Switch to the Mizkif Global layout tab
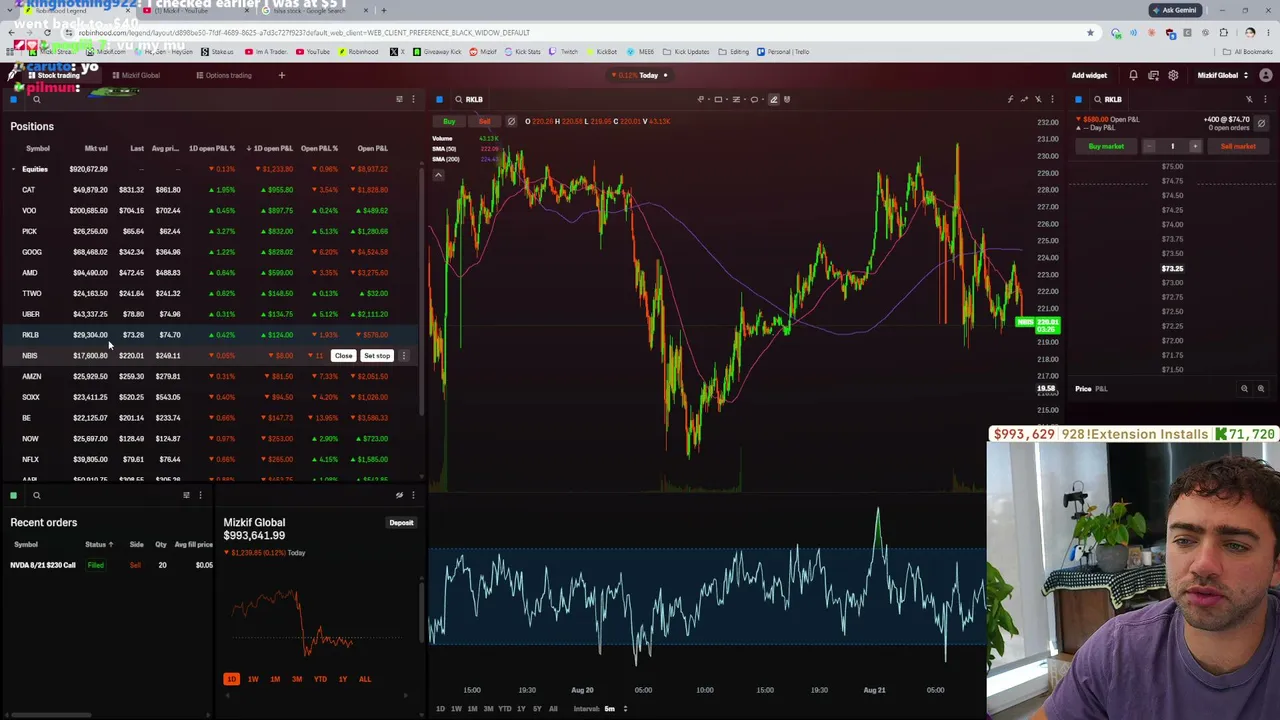This screenshot has width=1280, height=720. pyautogui.click(x=136, y=75)
